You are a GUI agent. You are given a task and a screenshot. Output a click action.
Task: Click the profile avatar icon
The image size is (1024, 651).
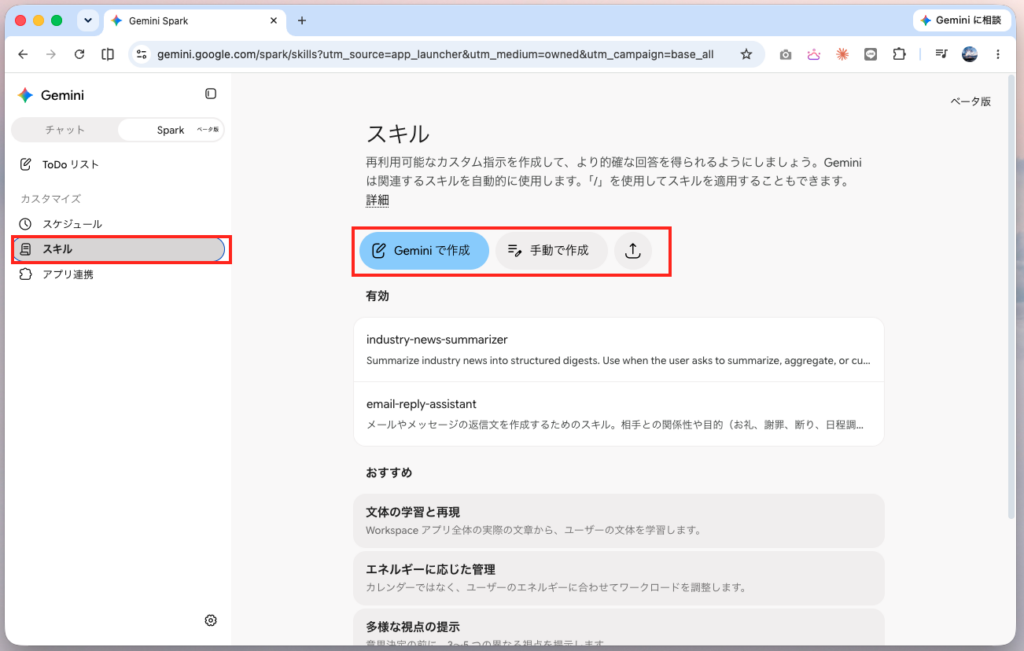click(970, 54)
